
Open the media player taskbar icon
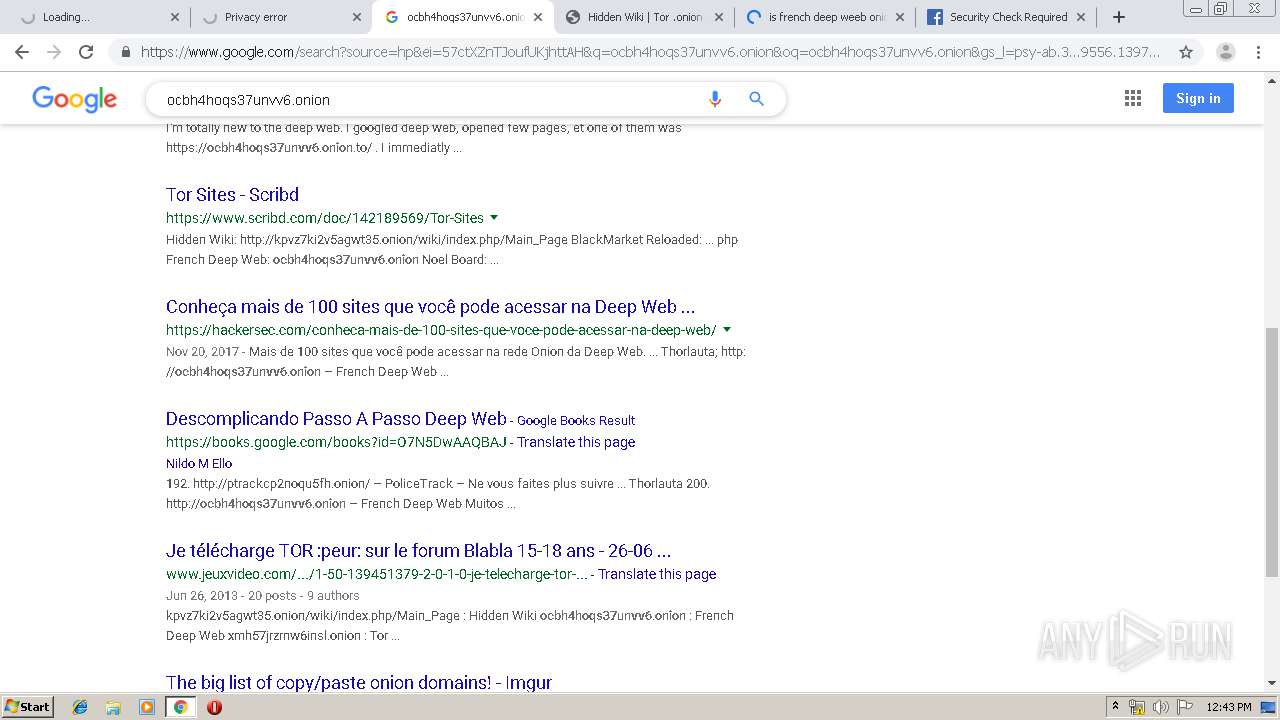point(147,707)
